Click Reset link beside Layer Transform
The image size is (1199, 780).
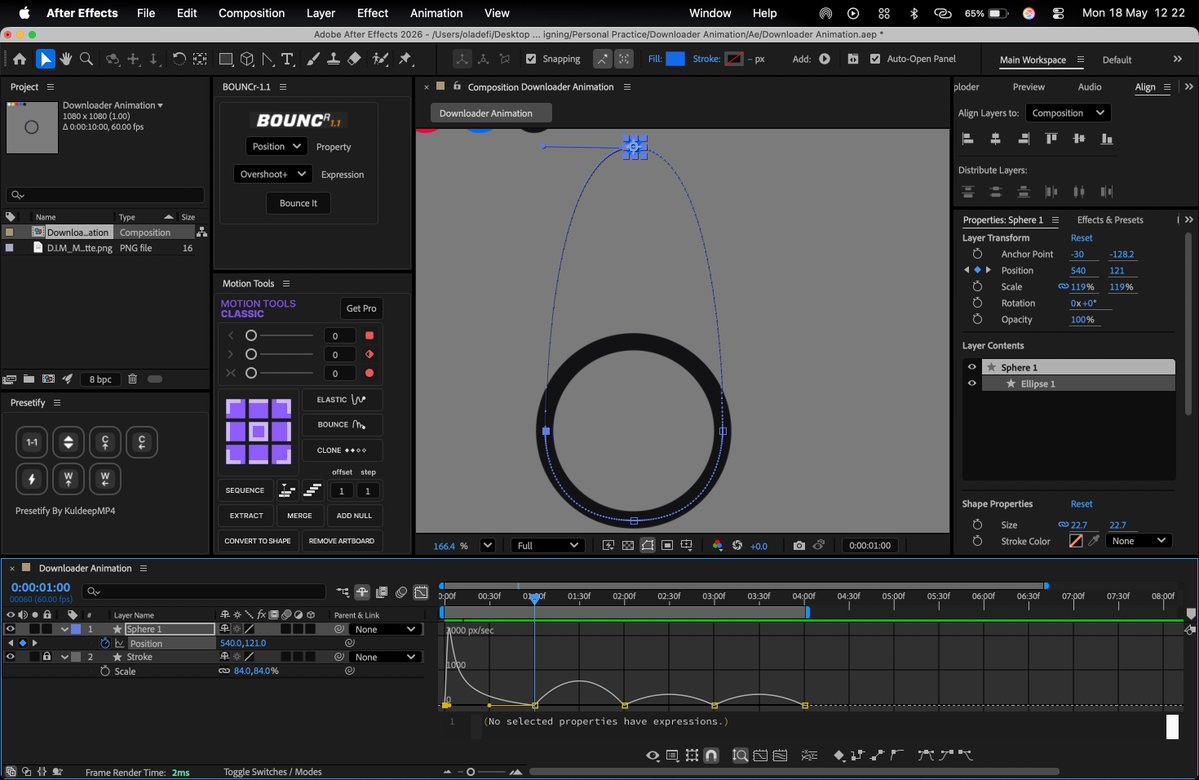point(1081,238)
